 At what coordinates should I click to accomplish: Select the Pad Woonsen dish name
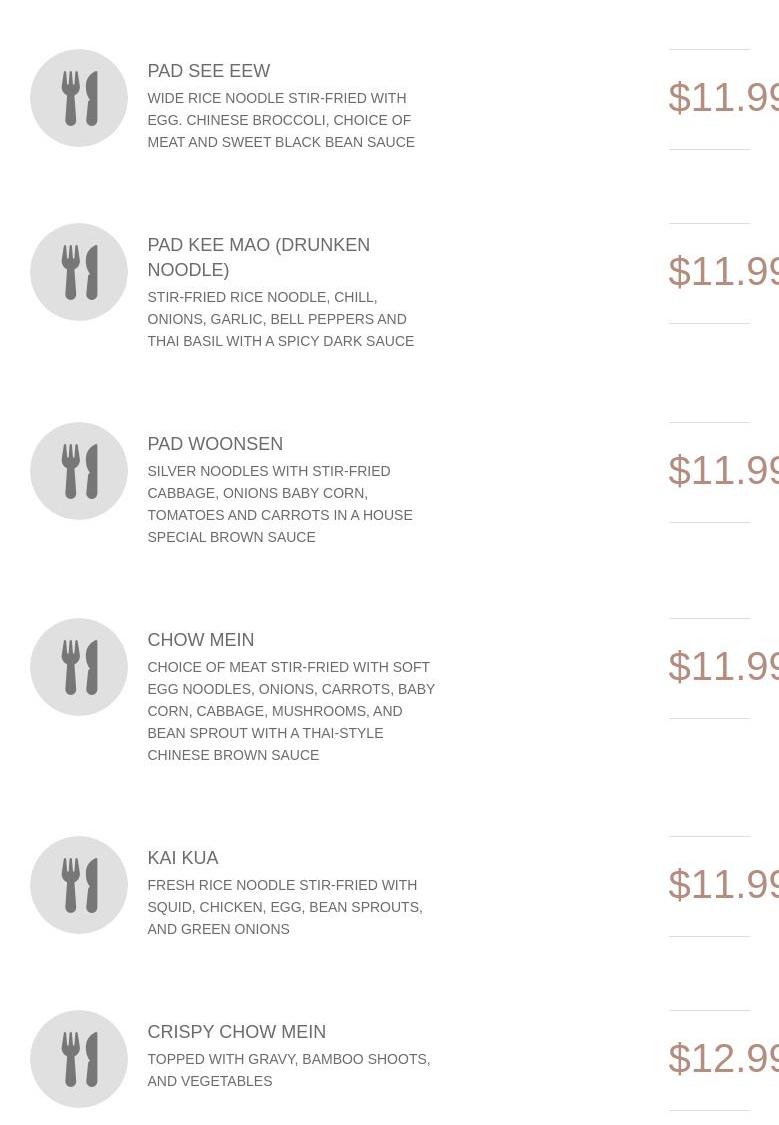(215, 444)
